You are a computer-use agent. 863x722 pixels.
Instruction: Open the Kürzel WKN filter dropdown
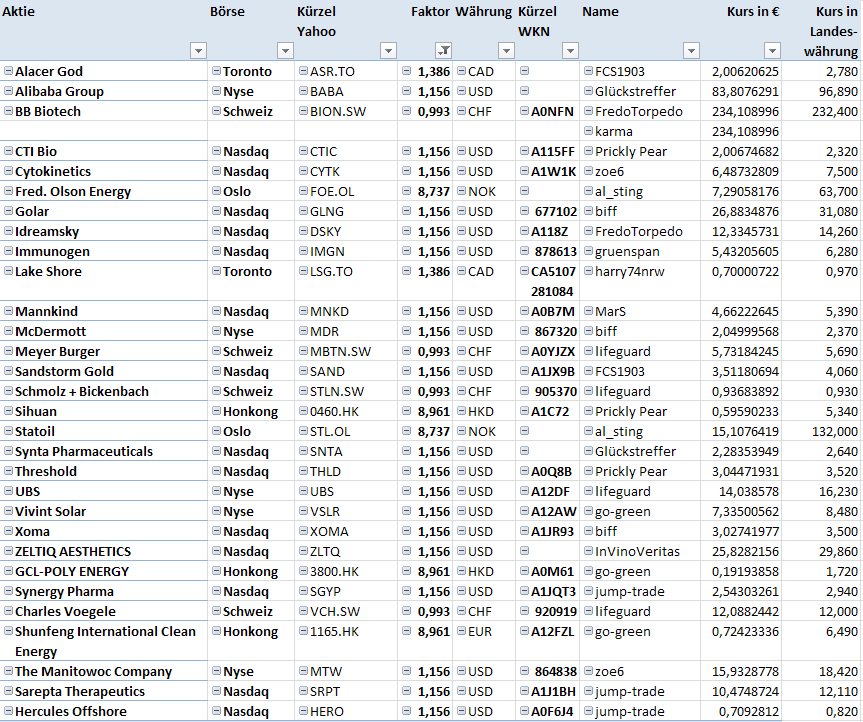point(570,51)
